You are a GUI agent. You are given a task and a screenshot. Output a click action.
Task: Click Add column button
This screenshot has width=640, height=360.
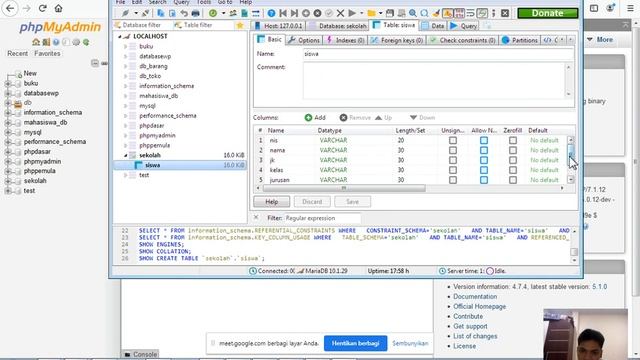coord(315,118)
